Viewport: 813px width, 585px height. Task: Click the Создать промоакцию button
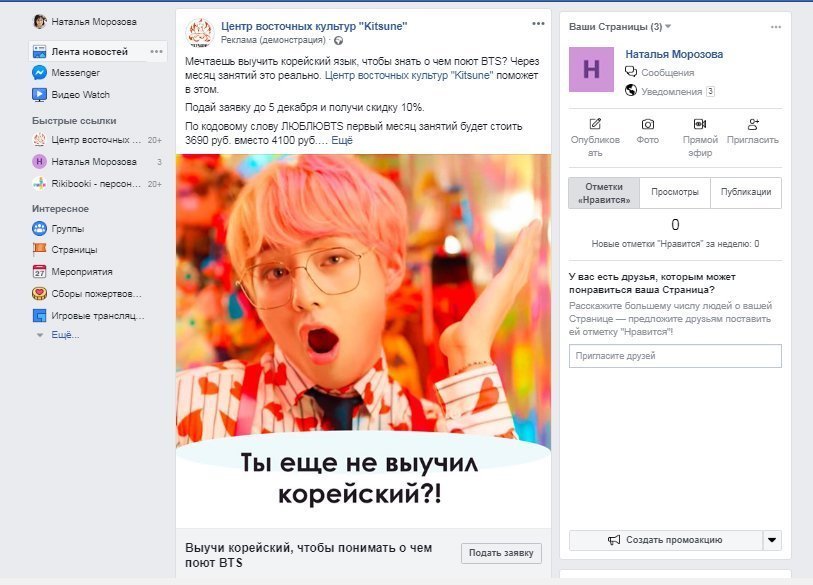pos(666,540)
